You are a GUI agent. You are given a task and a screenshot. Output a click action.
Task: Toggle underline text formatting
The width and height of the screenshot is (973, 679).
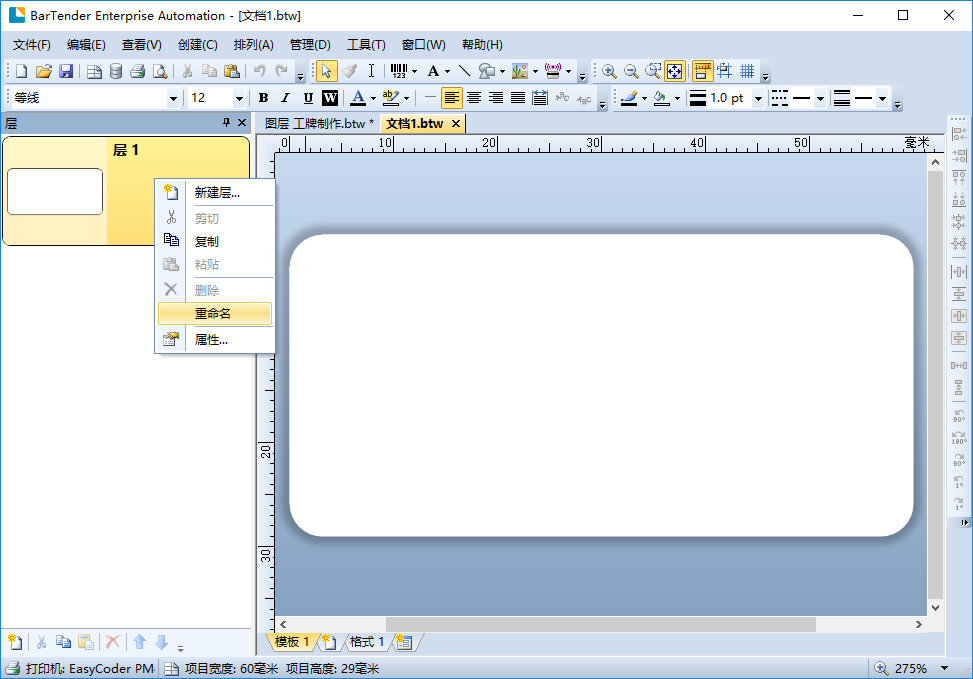pyautogui.click(x=307, y=98)
